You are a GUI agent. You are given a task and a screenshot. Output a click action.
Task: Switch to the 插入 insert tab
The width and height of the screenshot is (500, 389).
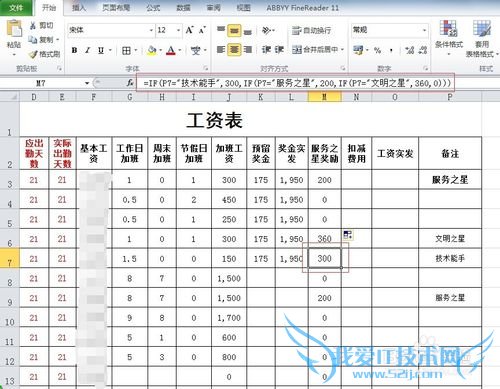[x=79, y=7]
